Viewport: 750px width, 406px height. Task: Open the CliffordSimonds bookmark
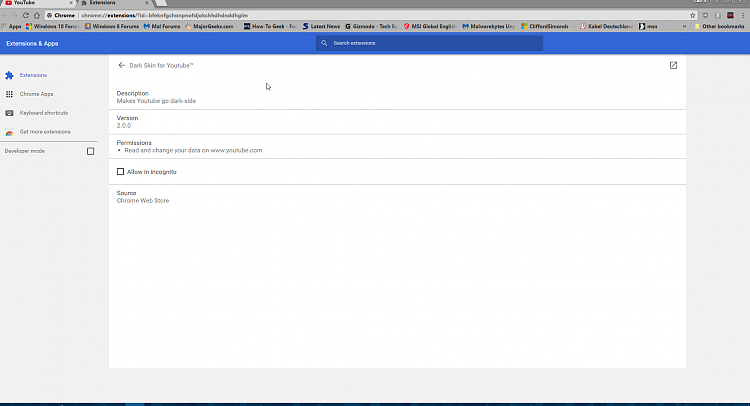tap(547, 26)
